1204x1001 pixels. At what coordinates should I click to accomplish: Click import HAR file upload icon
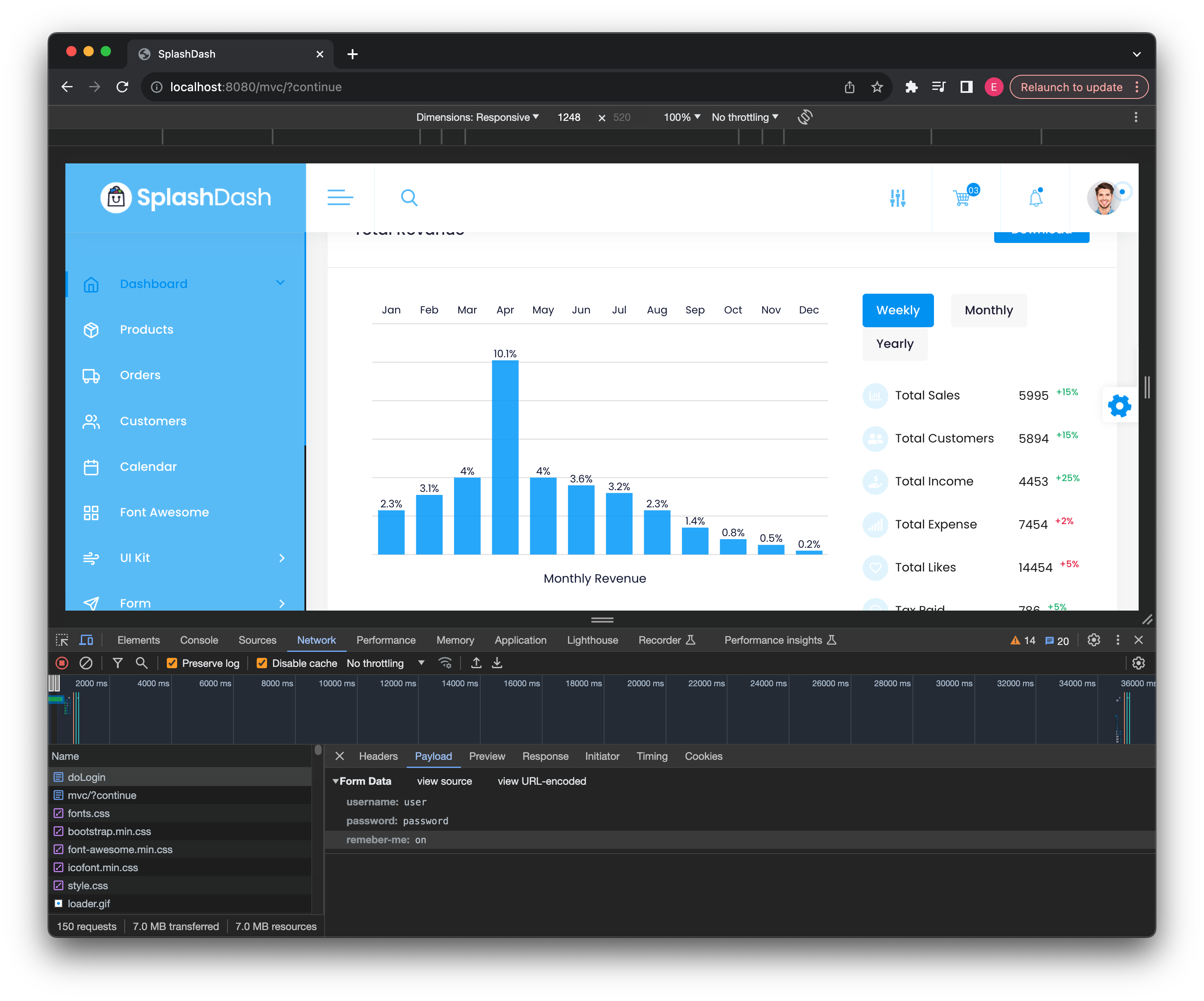pyautogui.click(x=476, y=663)
